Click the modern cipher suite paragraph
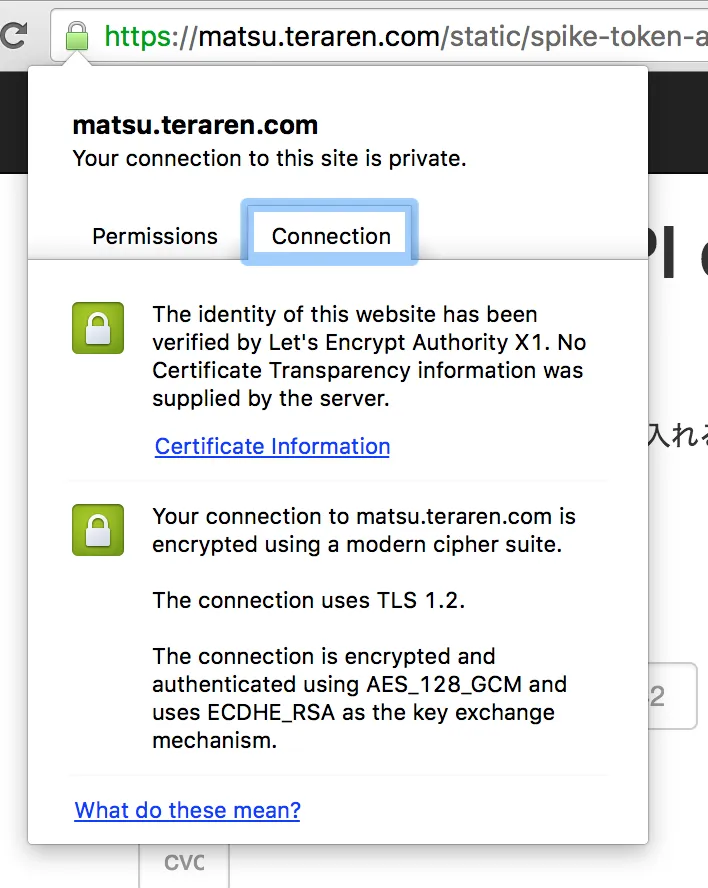This screenshot has width=708, height=888. [x=363, y=530]
